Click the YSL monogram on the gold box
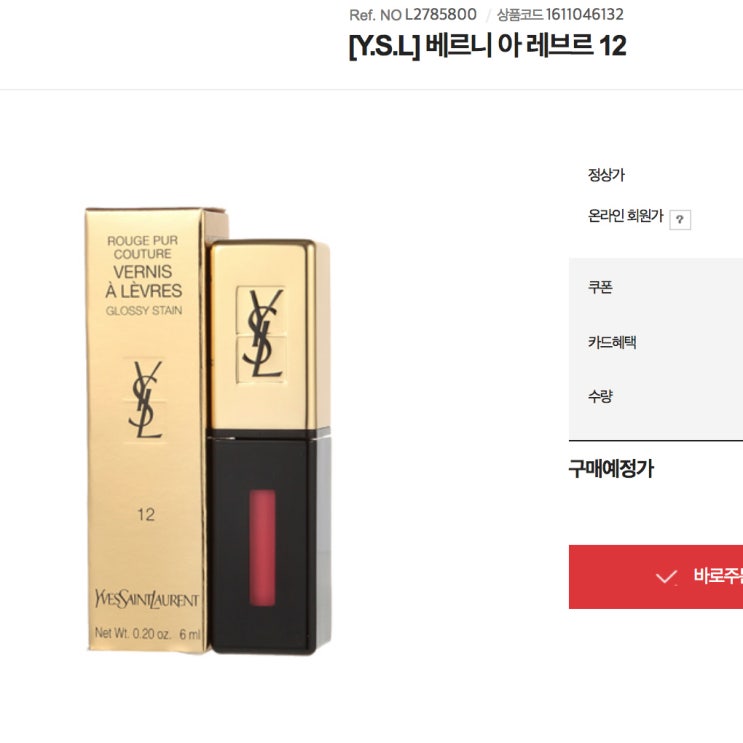This screenshot has height=743, width=743. 145,399
